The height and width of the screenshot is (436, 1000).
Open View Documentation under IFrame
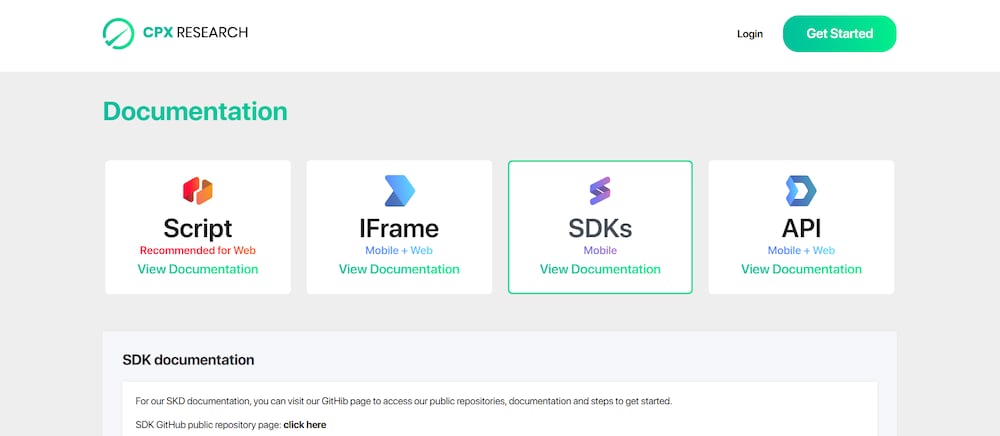[x=399, y=269]
